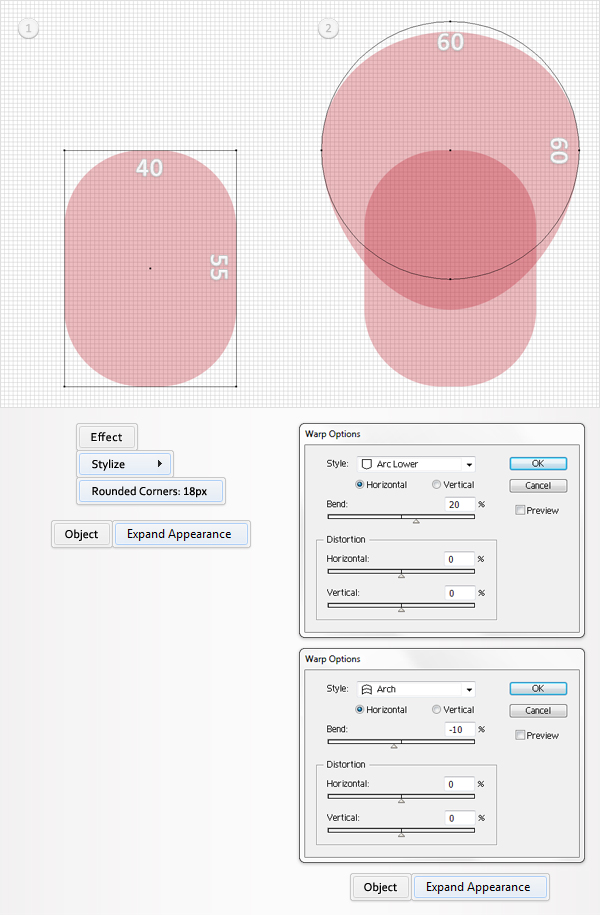Select Horizontal radio in Arc Lower dialog

click(360, 484)
